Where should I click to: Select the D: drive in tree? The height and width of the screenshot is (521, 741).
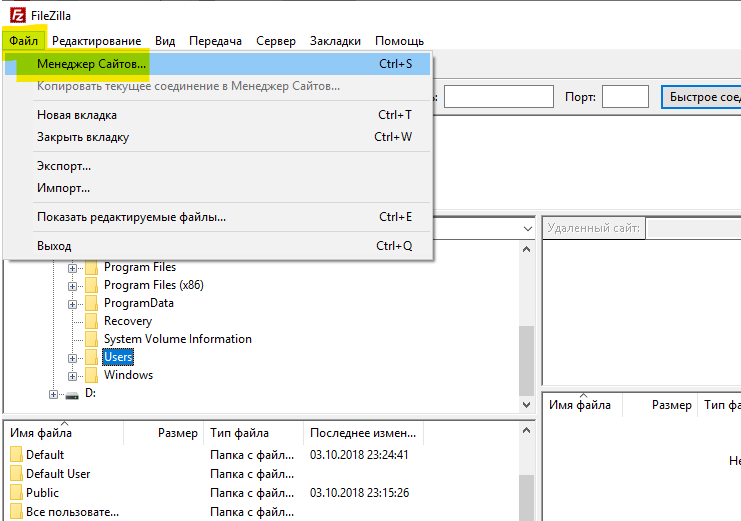tap(90, 393)
